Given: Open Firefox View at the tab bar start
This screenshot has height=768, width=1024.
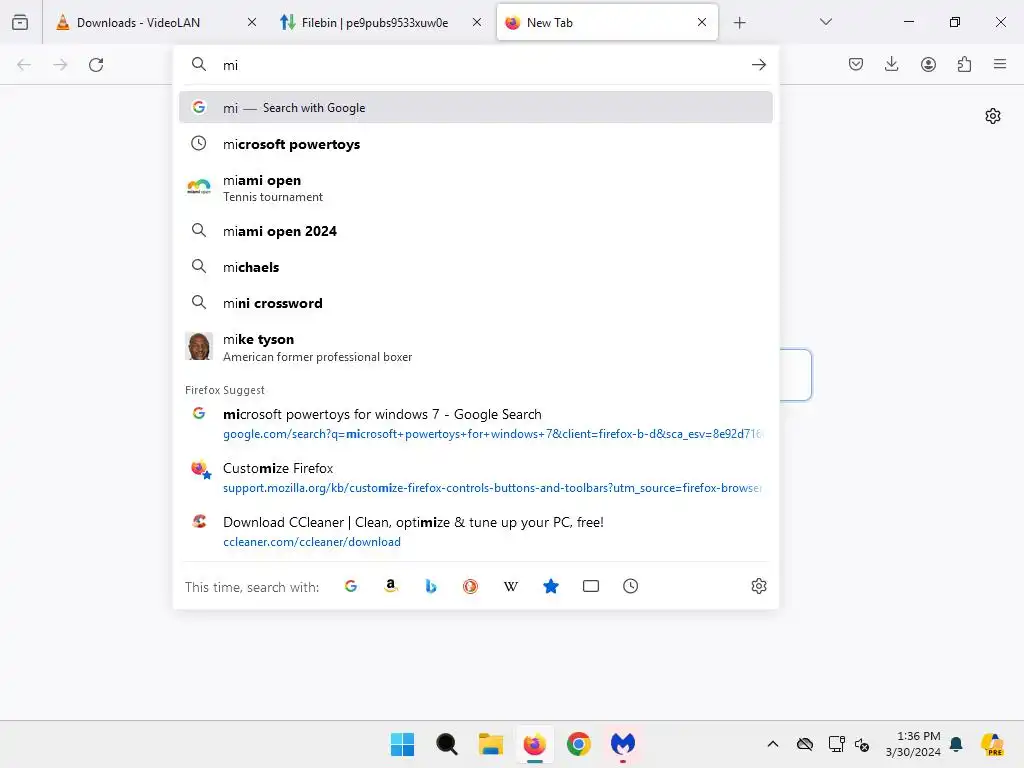Looking at the screenshot, I should pos(20,22).
